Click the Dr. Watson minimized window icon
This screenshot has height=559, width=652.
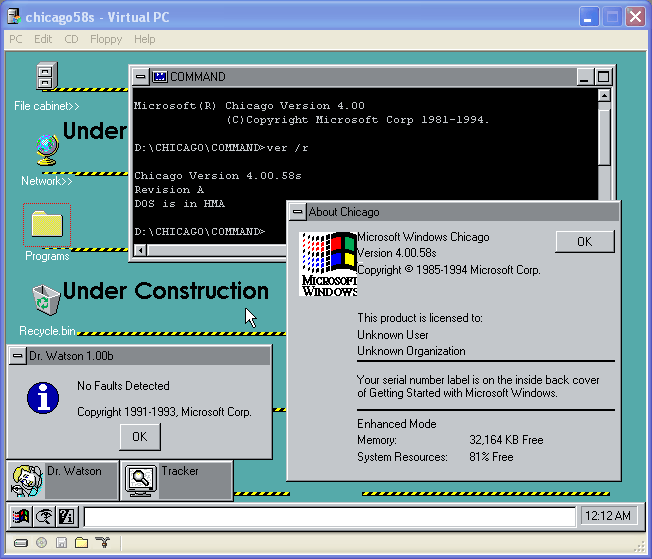point(27,481)
